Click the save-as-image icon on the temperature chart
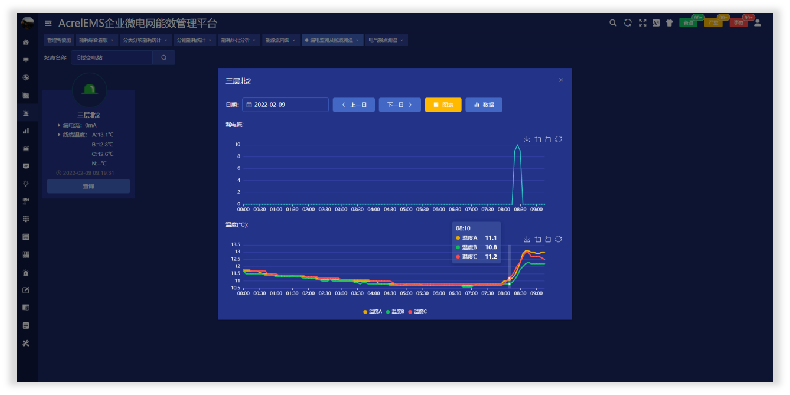790x395 pixels. (x=527, y=239)
